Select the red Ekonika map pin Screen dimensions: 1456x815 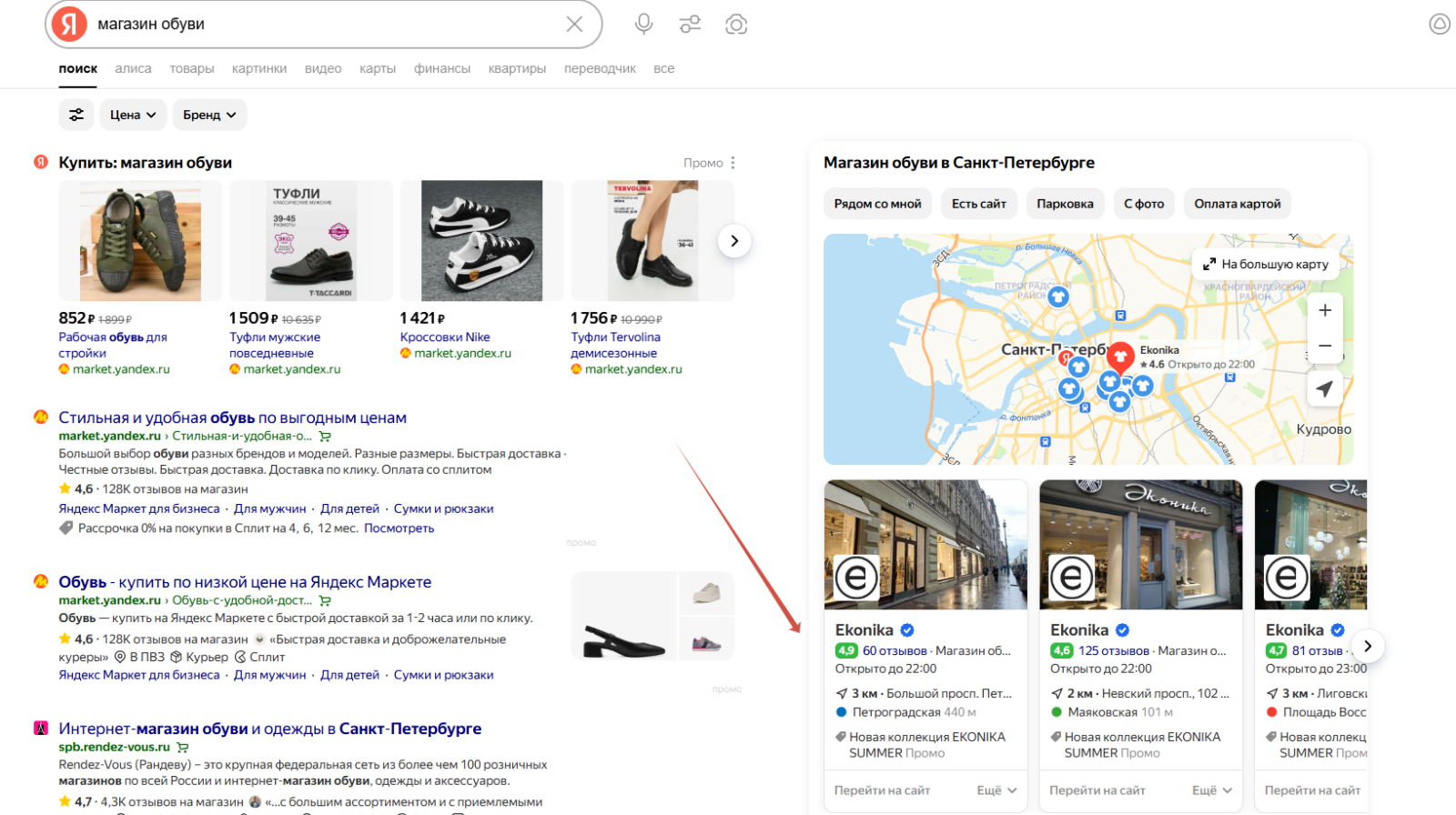point(1120,357)
